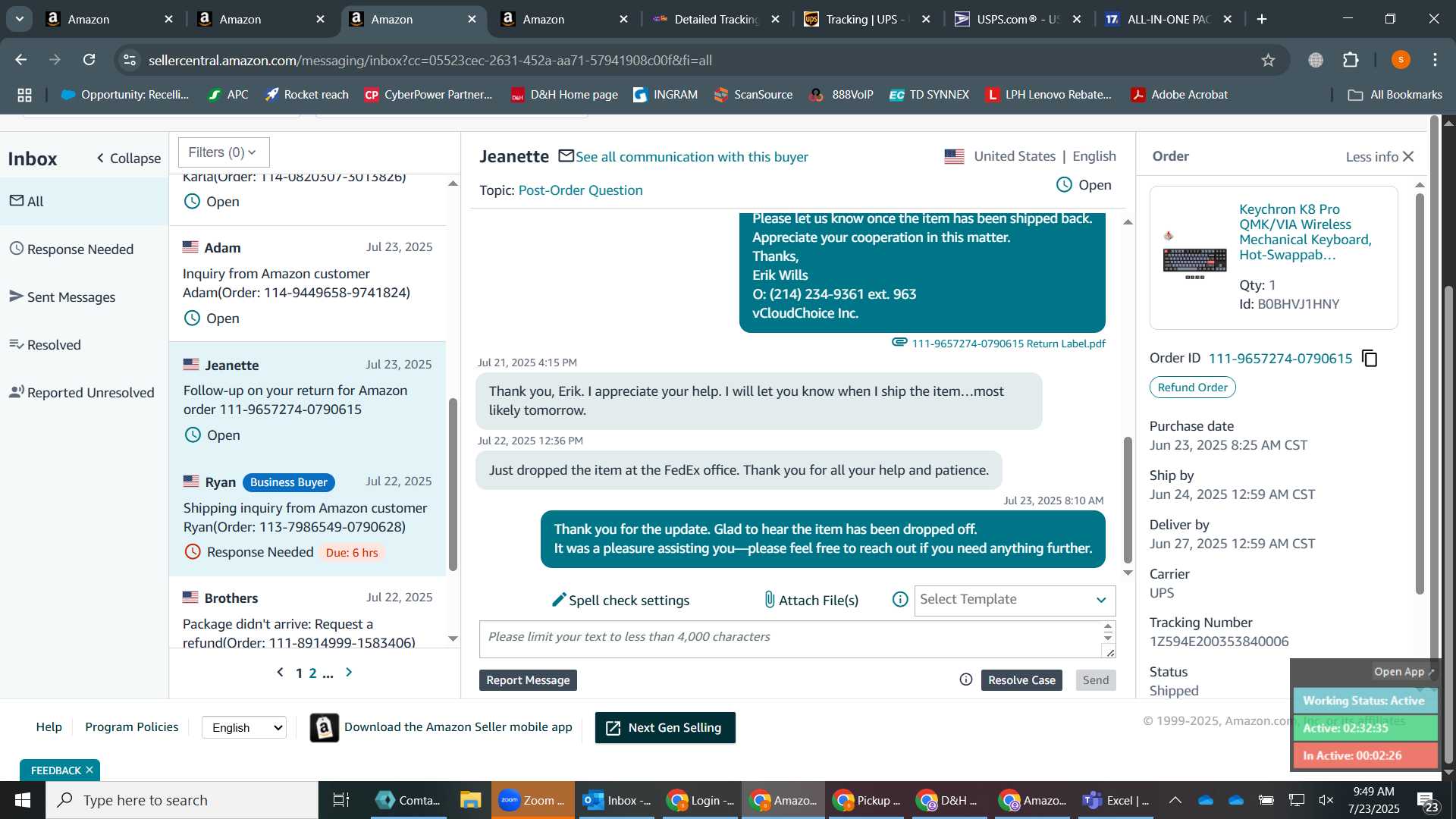The width and height of the screenshot is (1456, 819).
Task: Click the info icon beside Select Template
Action: [900, 600]
